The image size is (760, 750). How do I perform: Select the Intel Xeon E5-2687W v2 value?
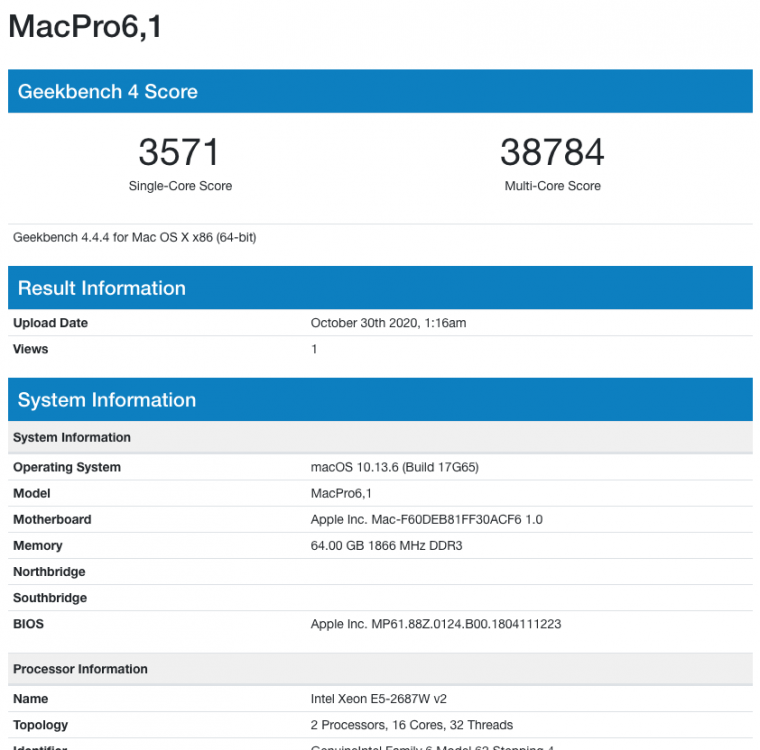click(379, 699)
